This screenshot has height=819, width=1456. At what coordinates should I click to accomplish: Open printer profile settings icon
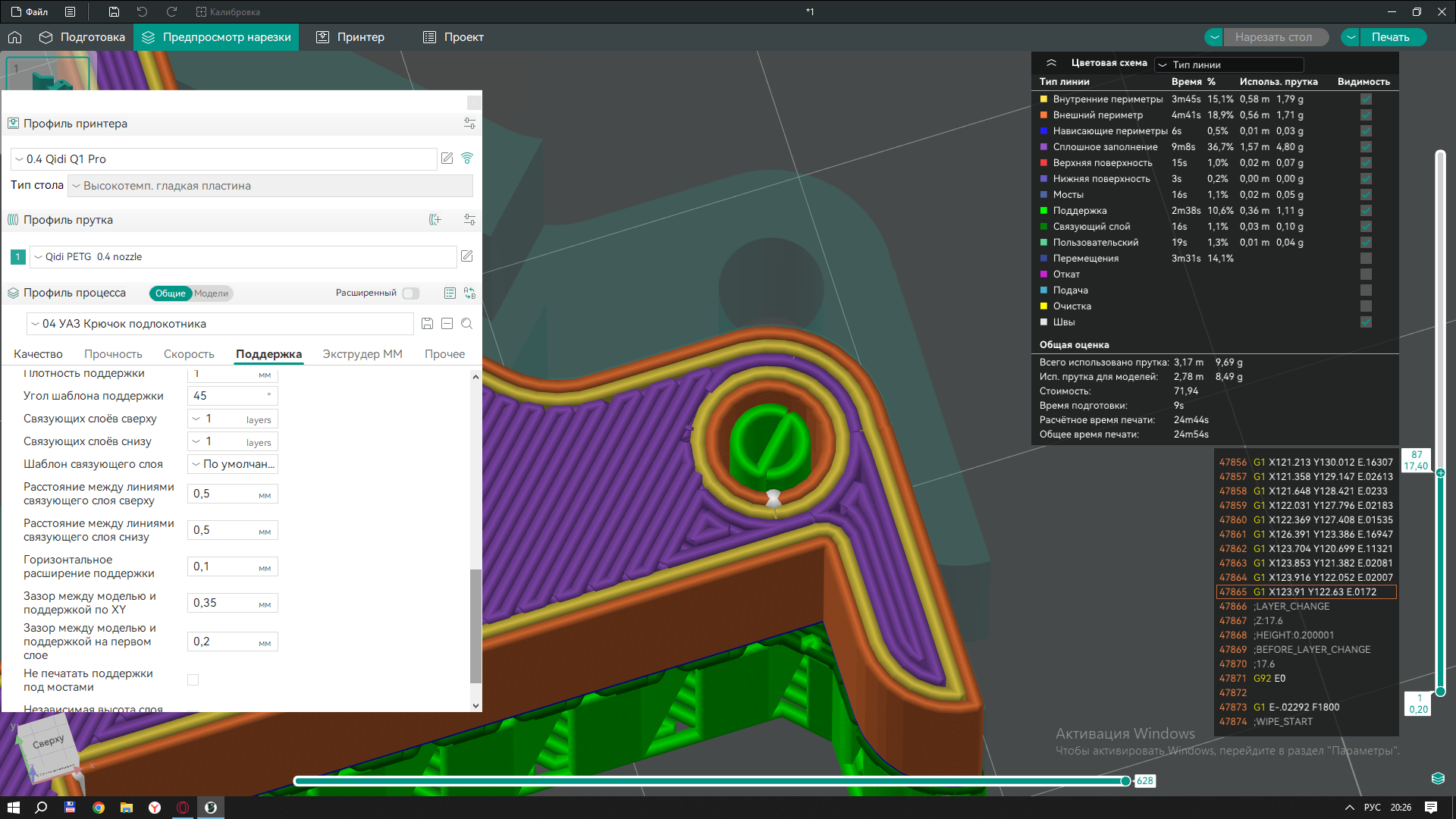coord(469,124)
